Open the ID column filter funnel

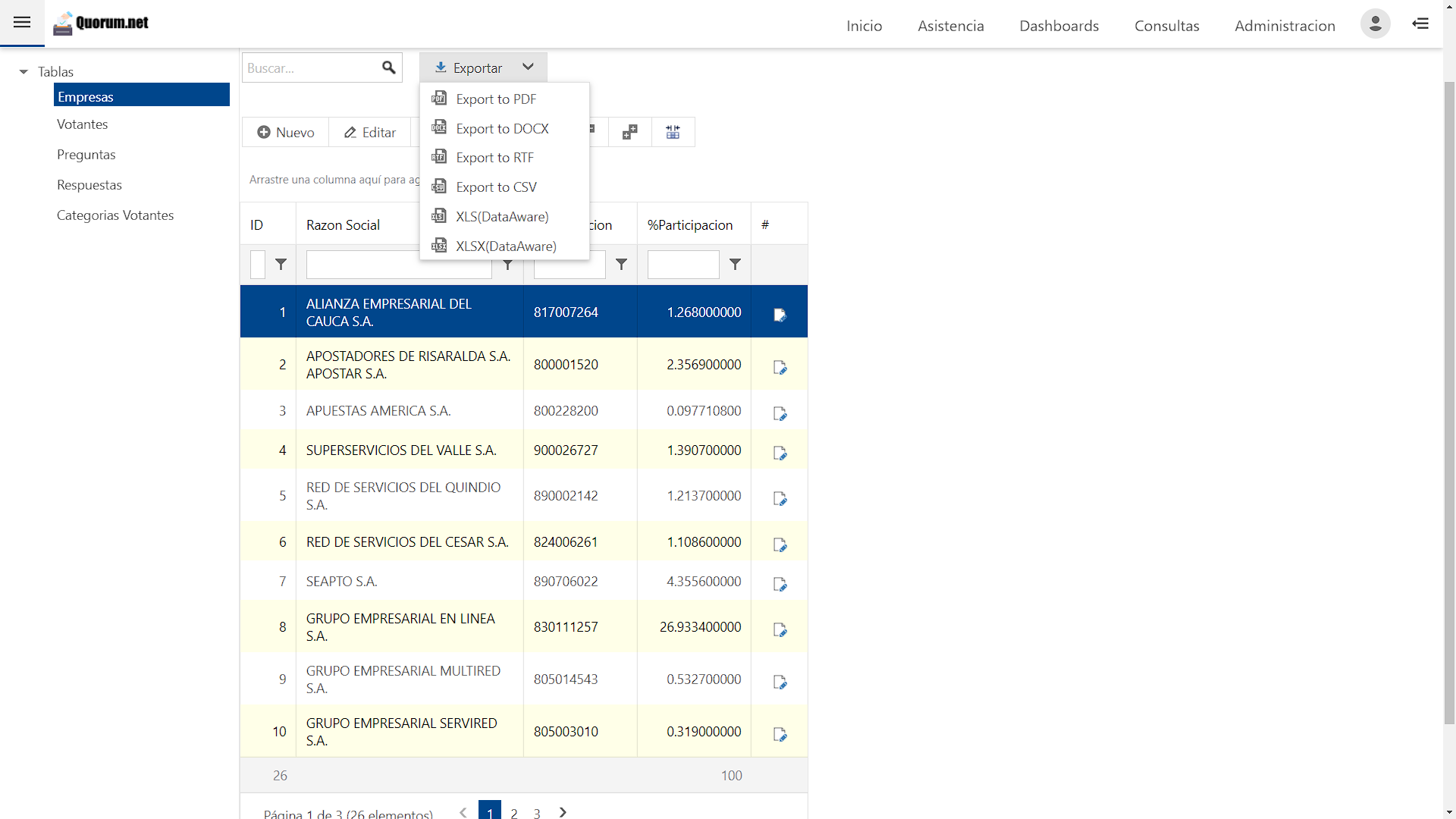281,264
